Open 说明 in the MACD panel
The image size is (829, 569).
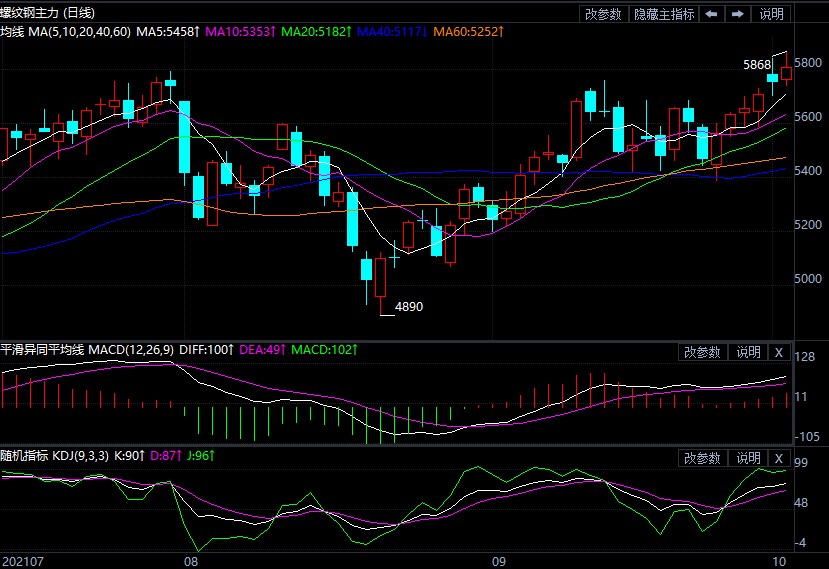click(748, 352)
